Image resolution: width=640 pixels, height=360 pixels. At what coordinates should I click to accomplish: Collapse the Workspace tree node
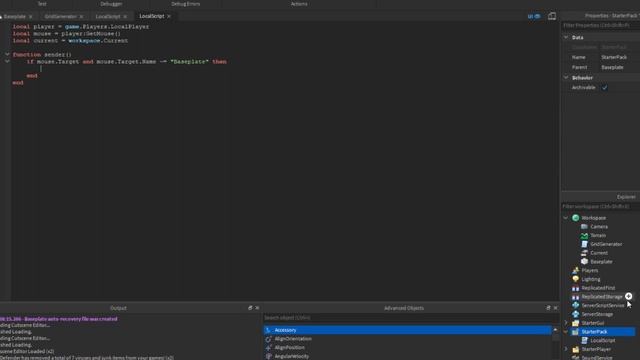[566, 218]
